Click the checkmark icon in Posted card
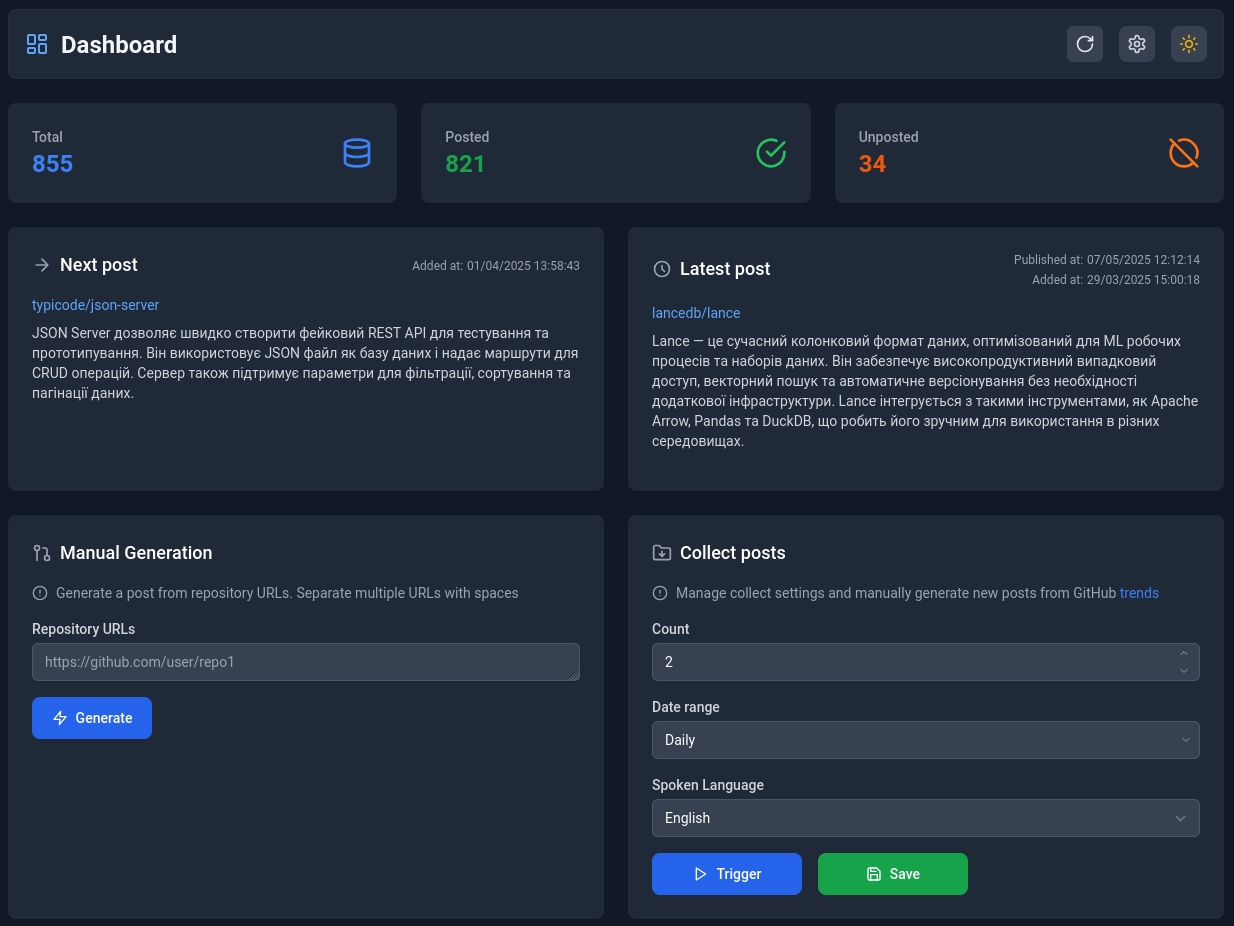This screenshot has width=1234, height=926. [x=771, y=153]
